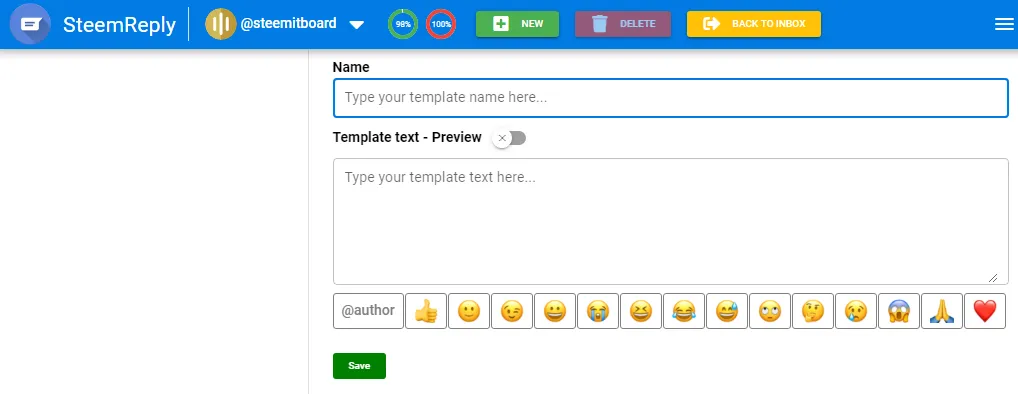
Task: Toggle the Template text Preview switch
Action: [x=510, y=138]
